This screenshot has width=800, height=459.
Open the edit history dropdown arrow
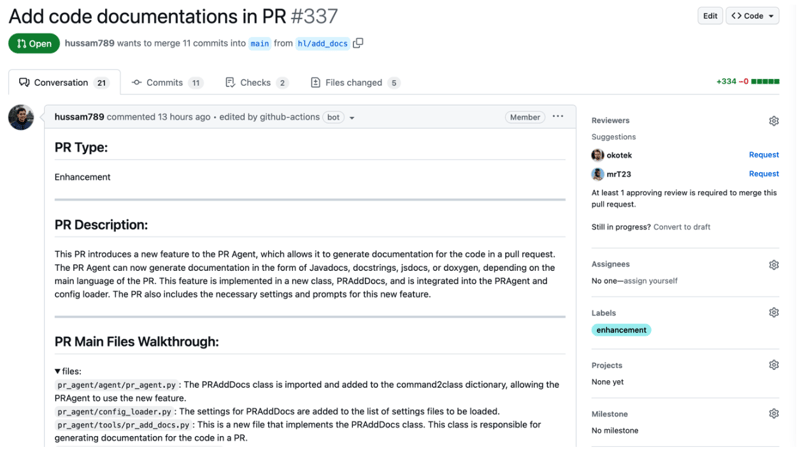click(x=352, y=118)
